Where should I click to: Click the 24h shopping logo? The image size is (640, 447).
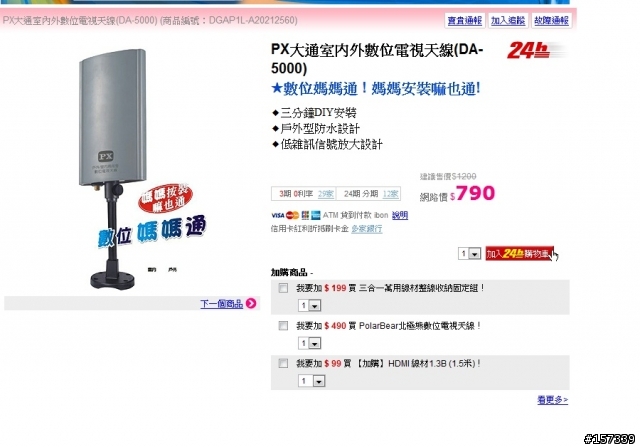coord(529,51)
